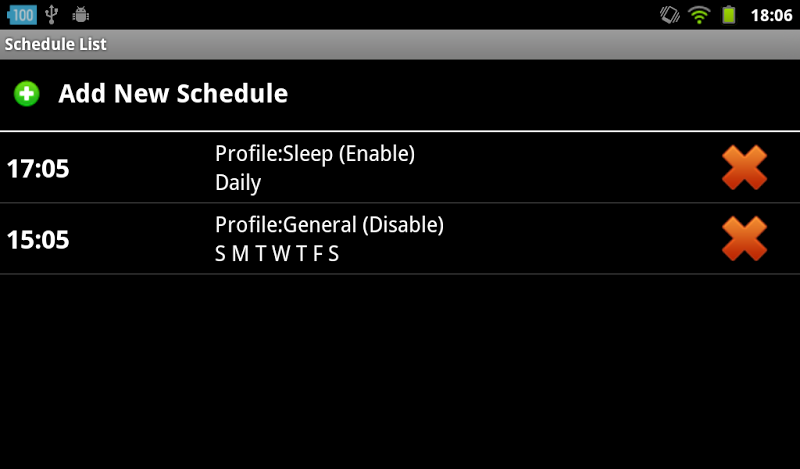The width and height of the screenshot is (800, 469).
Task: Tap the W day letter in General schedule
Action: [281, 254]
